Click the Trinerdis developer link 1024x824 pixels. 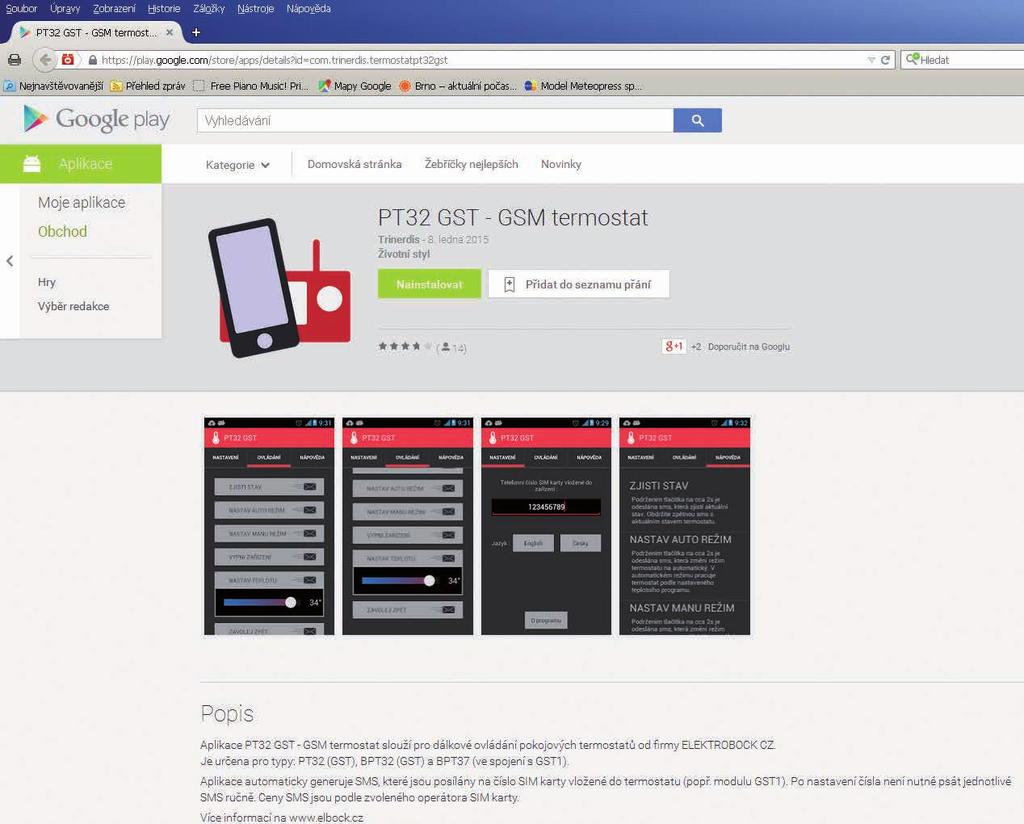point(399,240)
